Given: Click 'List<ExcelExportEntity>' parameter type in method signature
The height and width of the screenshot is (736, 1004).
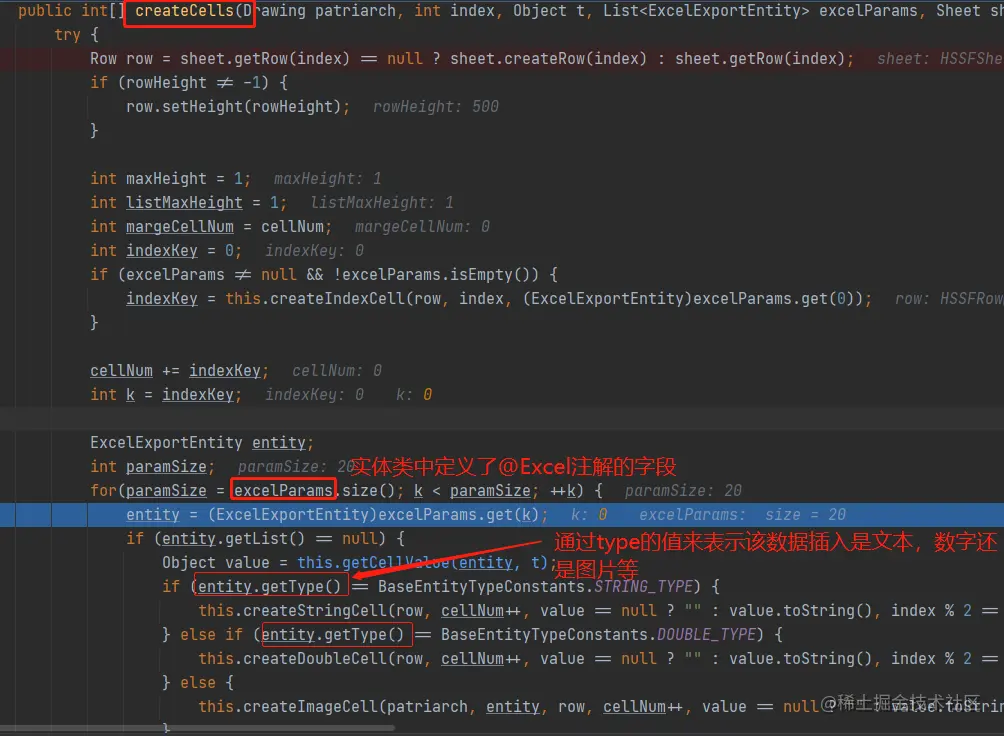Looking at the screenshot, I should pos(706,11).
